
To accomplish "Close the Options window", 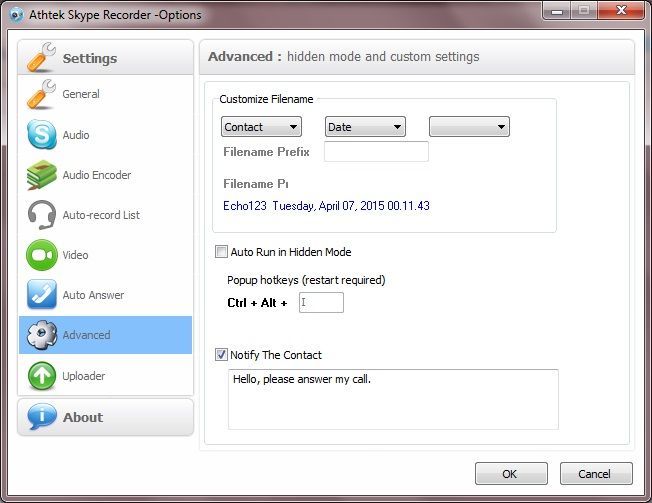I will [621, 10].
